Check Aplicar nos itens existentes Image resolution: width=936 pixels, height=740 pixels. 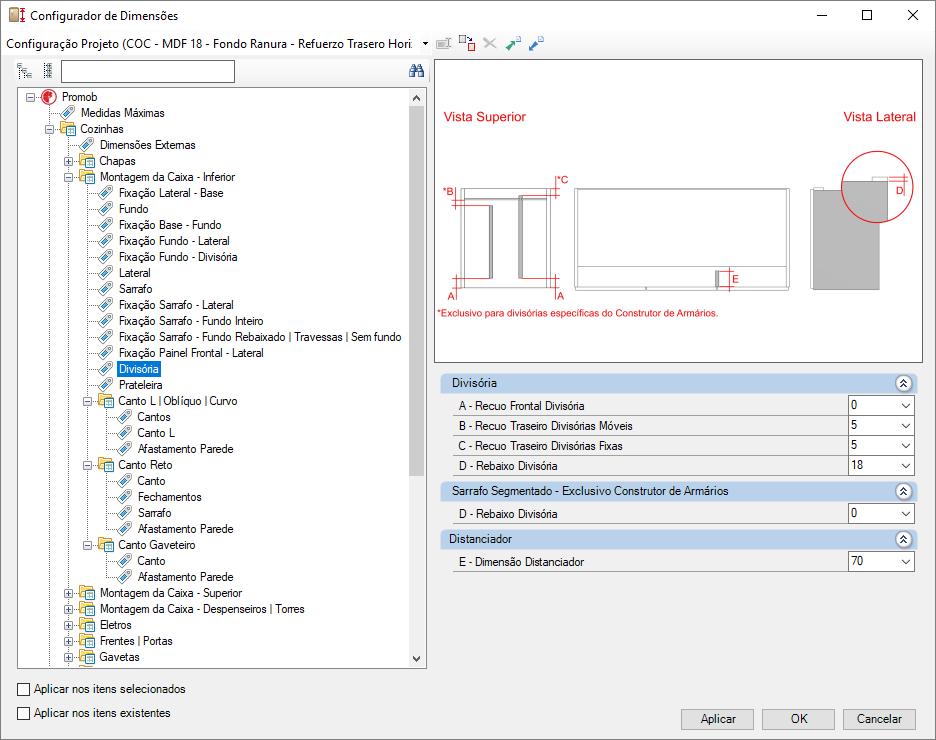tap(23, 713)
